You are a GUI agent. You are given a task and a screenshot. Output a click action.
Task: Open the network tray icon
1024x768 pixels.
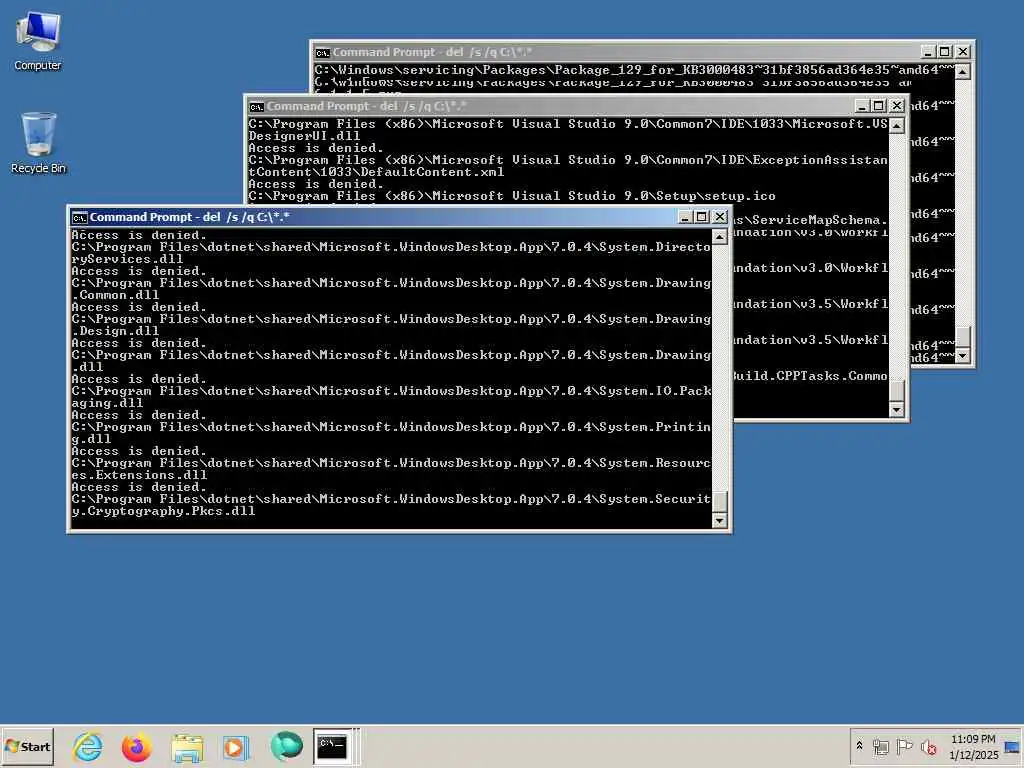[880, 746]
